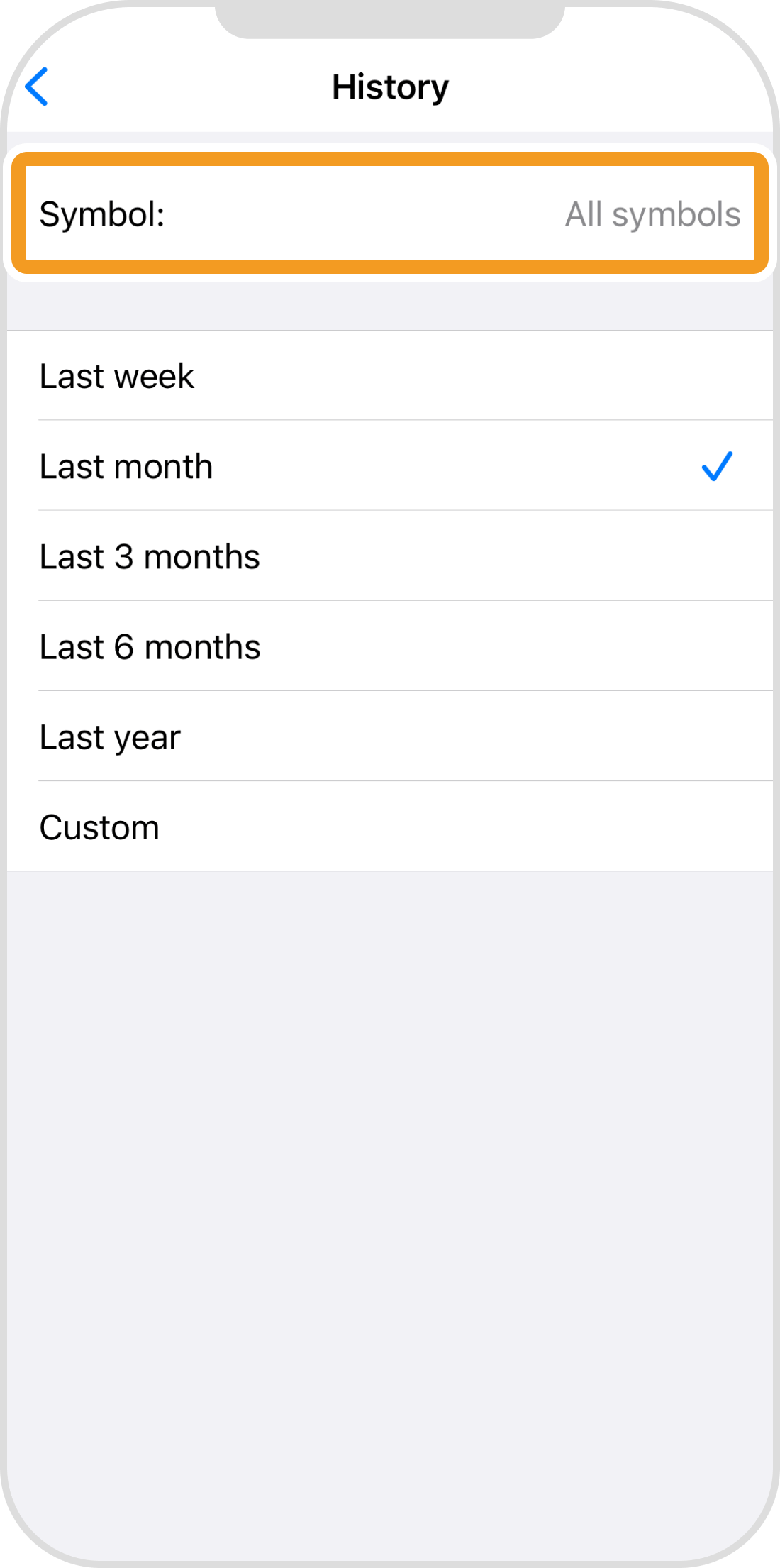Open the All symbols selector
Viewport: 780px width, 1568px height.
pyautogui.click(x=652, y=214)
